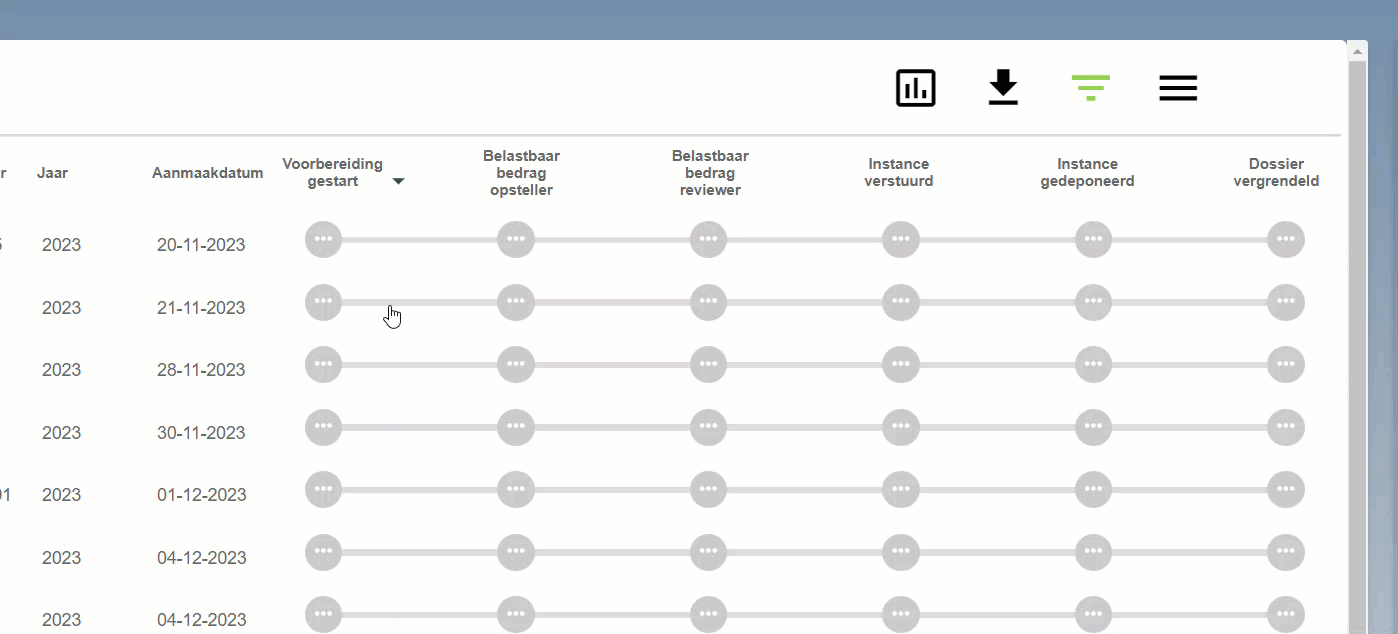Screen dimensions: 1398x634
Task: Click the Dossier vergrendeld column header
Action: click(x=1276, y=173)
